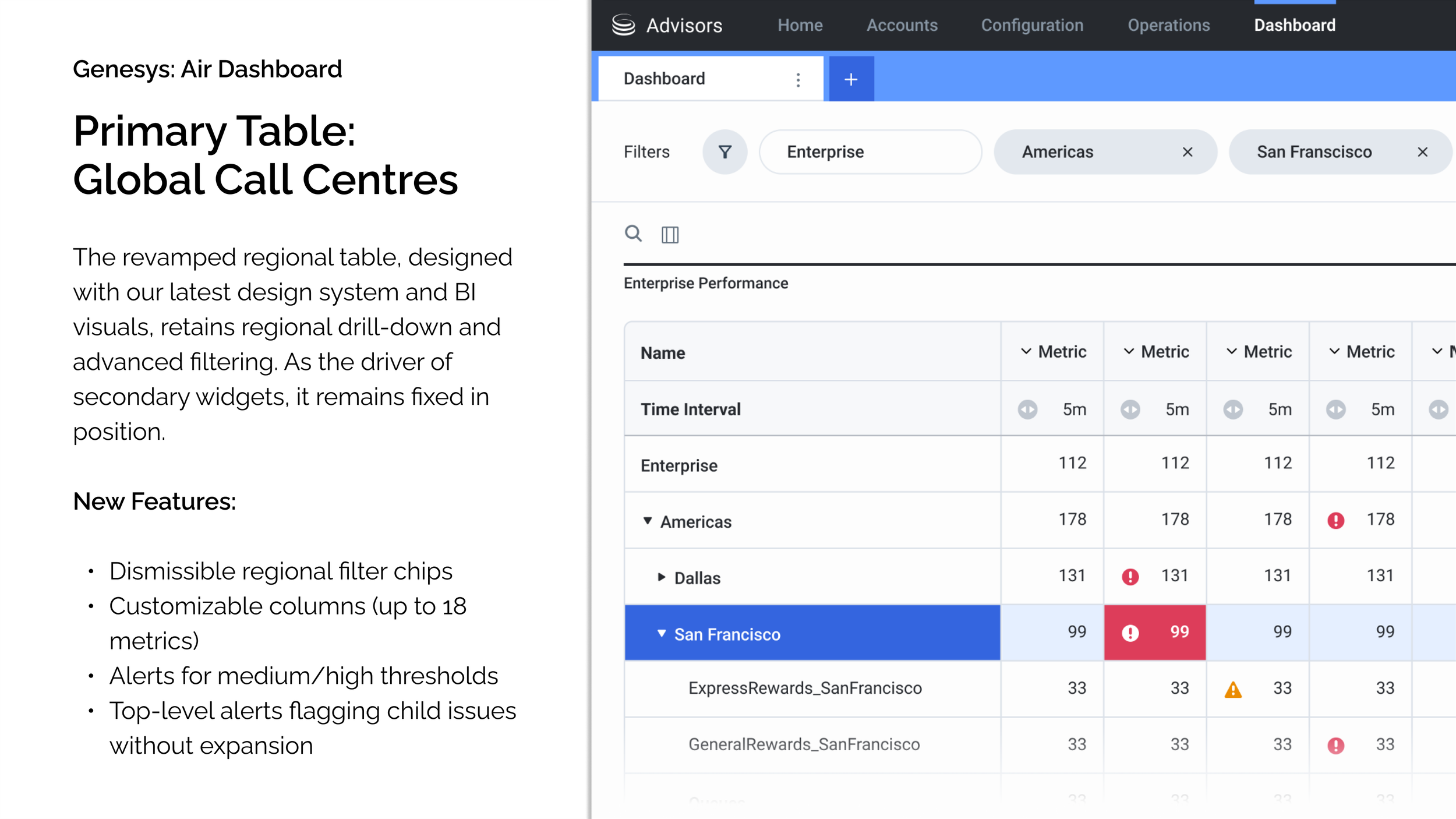Viewport: 1456px width, 819px height.
Task: Click the red alert on San Francisco row
Action: coord(1130,631)
